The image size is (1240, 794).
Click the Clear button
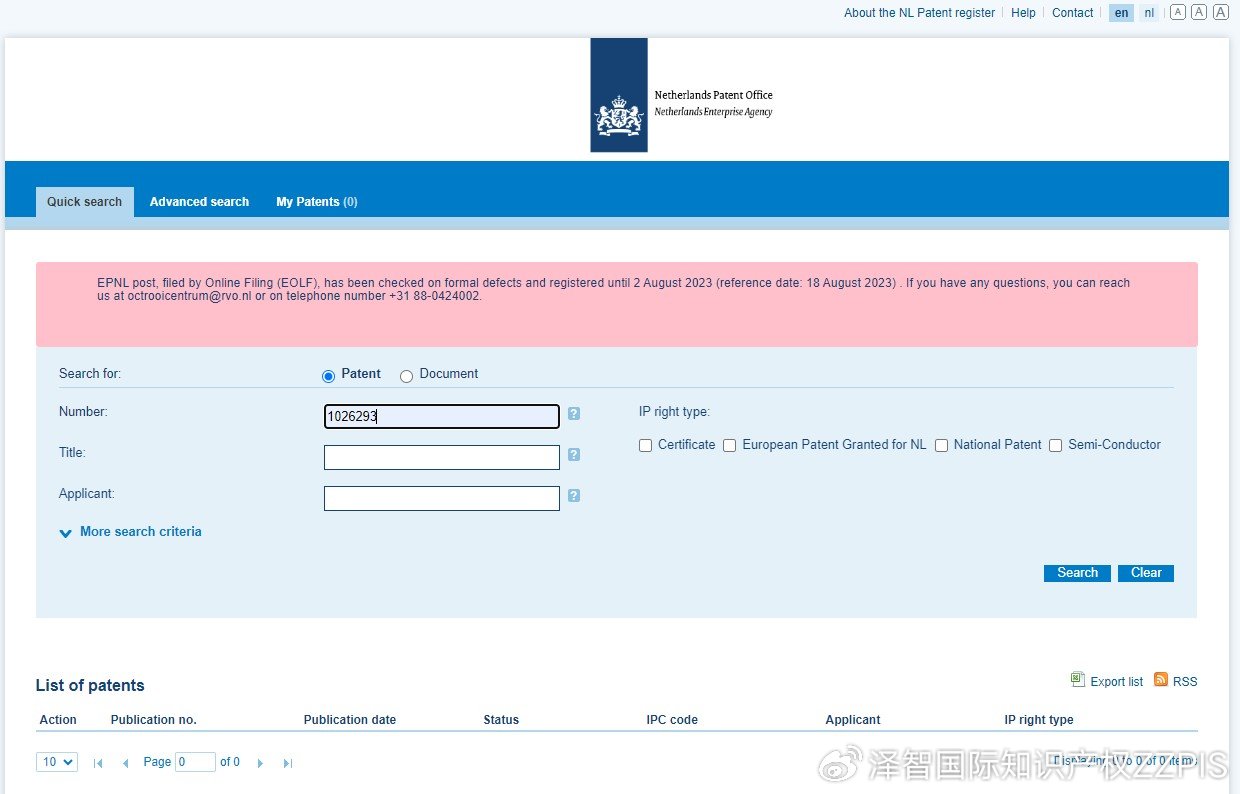coord(1146,573)
